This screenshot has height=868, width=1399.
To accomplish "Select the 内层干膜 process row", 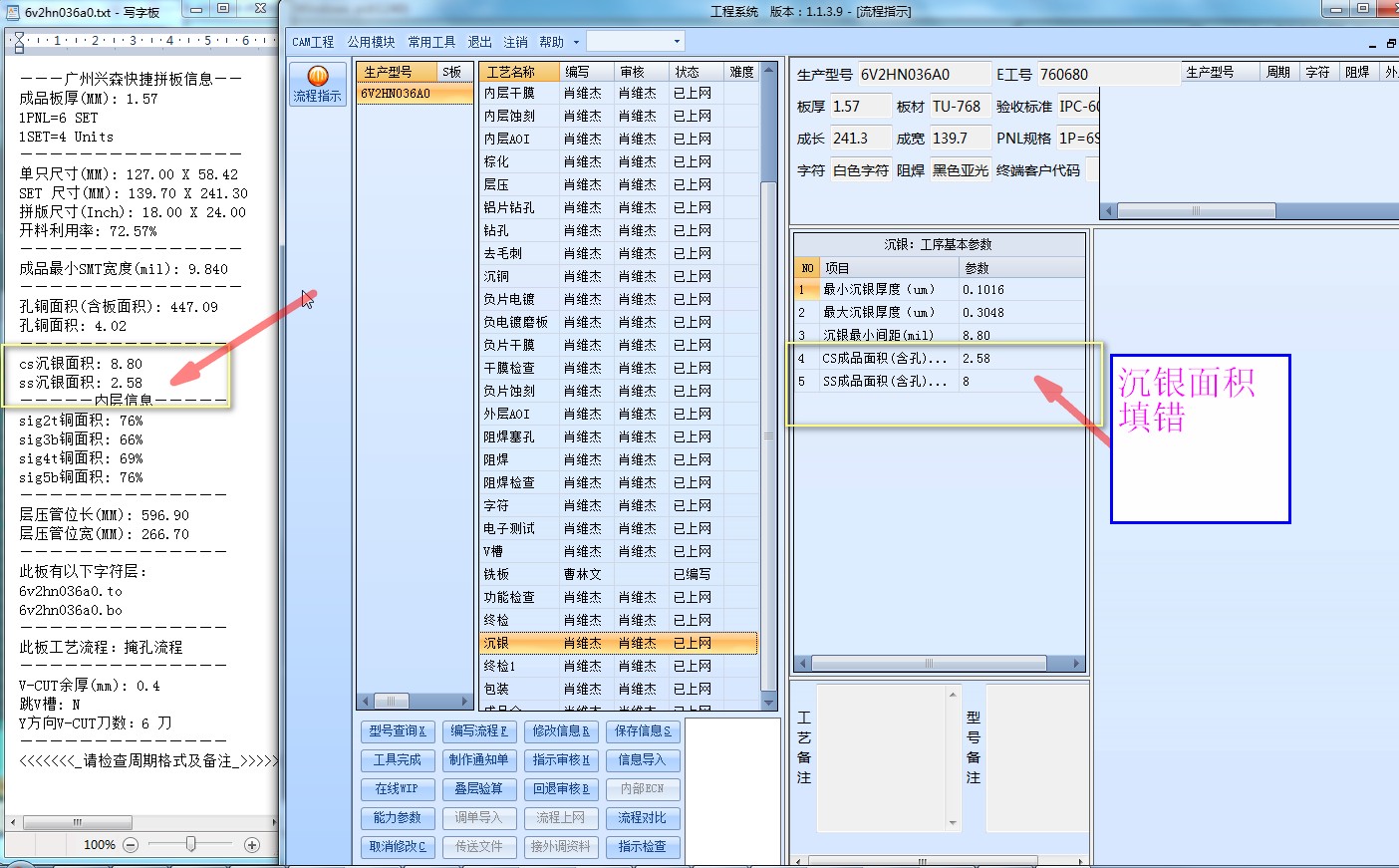I will [618, 93].
